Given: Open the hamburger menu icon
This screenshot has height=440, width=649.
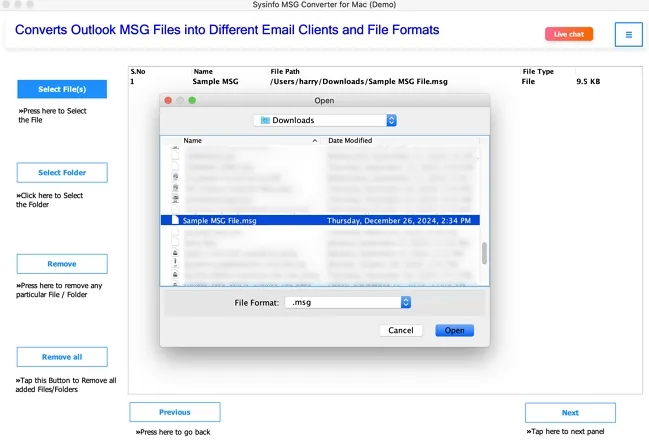Looking at the screenshot, I should point(628,34).
